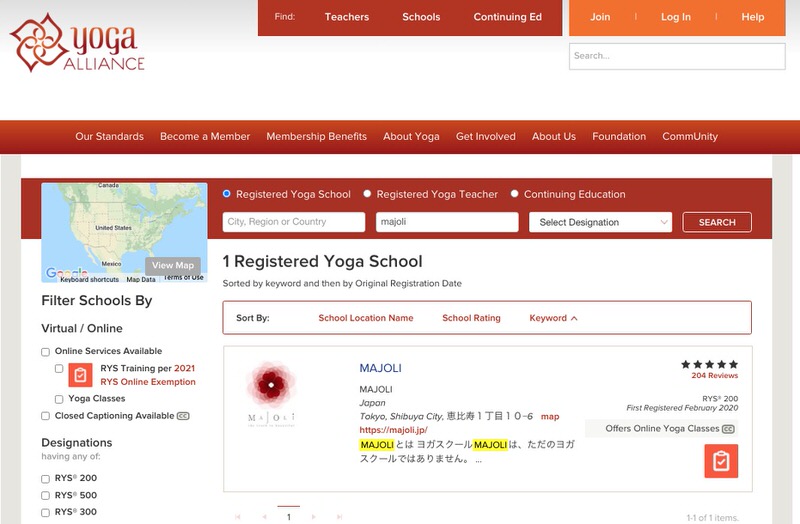Click the CC icon next to Closed Captioning

pyautogui.click(x=183, y=416)
